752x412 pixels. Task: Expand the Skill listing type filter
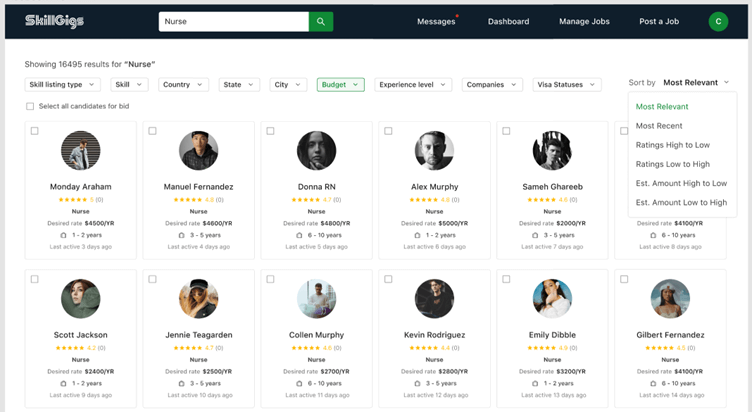(62, 85)
